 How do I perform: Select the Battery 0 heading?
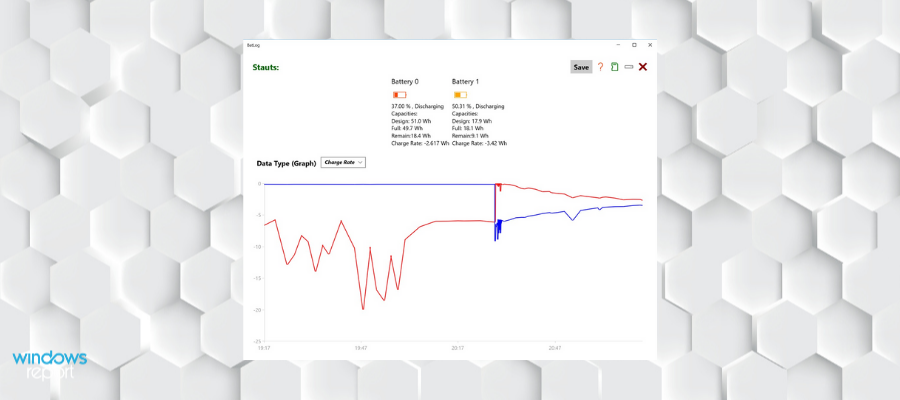[405, 81]
